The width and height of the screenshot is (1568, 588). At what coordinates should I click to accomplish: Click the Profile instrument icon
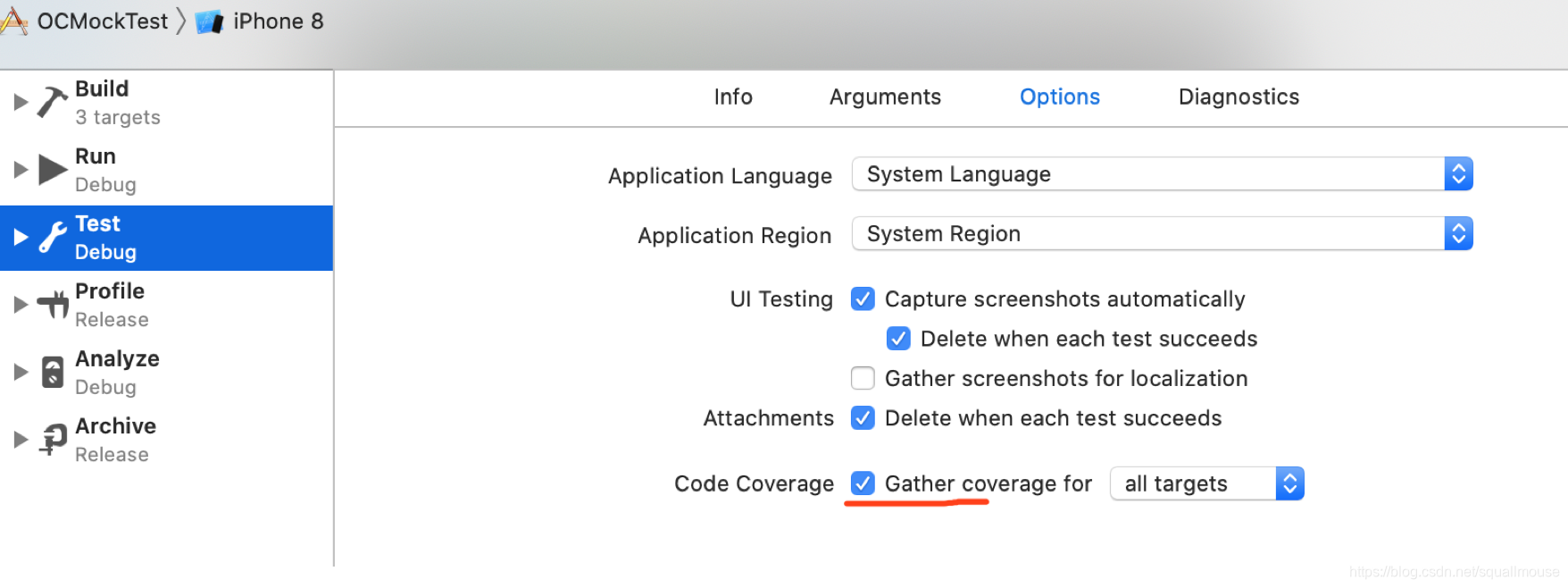coord(53,305)
